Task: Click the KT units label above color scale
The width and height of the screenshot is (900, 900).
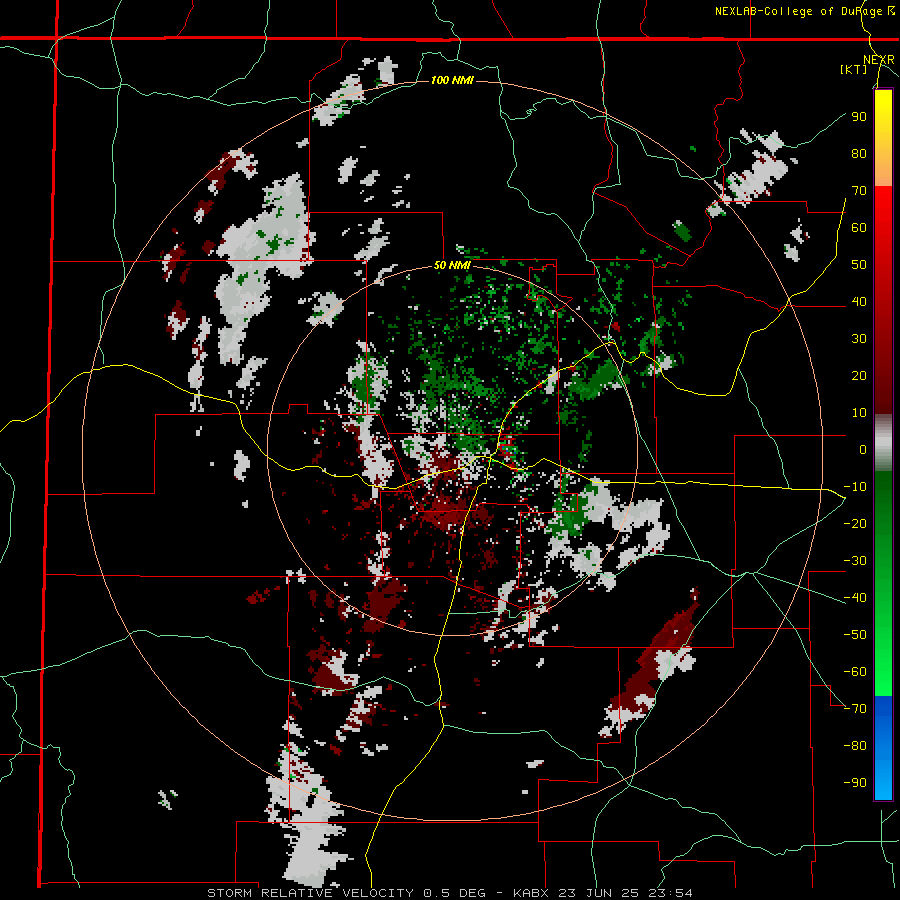Action: pyautogui.click(x=854, y=69)
